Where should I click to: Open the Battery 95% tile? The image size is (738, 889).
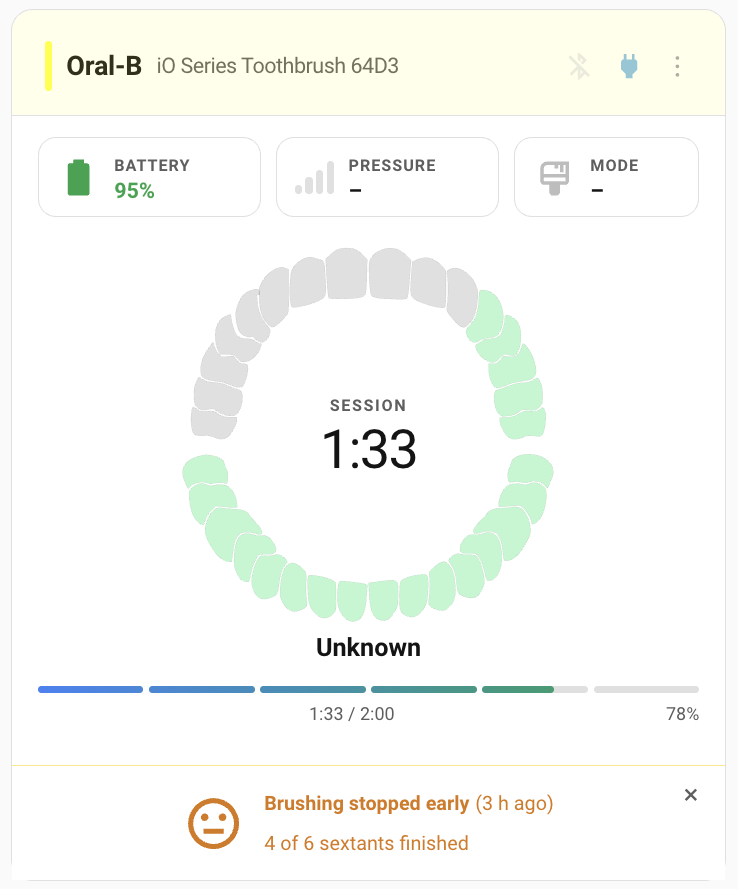point(150,177)
